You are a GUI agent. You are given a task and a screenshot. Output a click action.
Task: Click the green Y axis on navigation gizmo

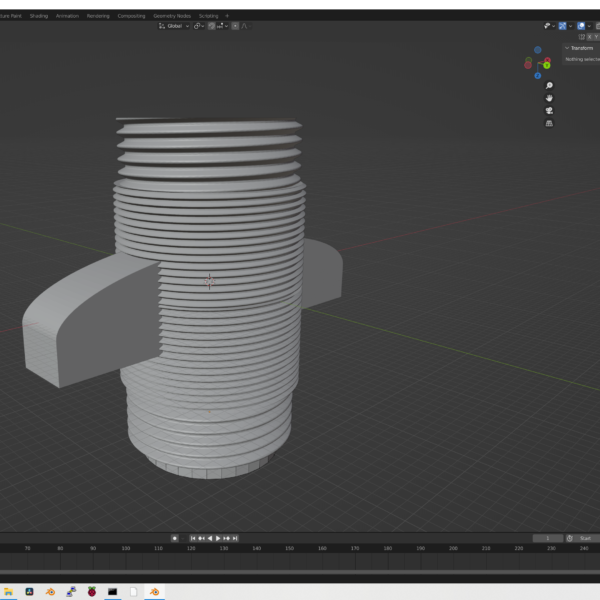pyautogui.click(x=547, y=65)
